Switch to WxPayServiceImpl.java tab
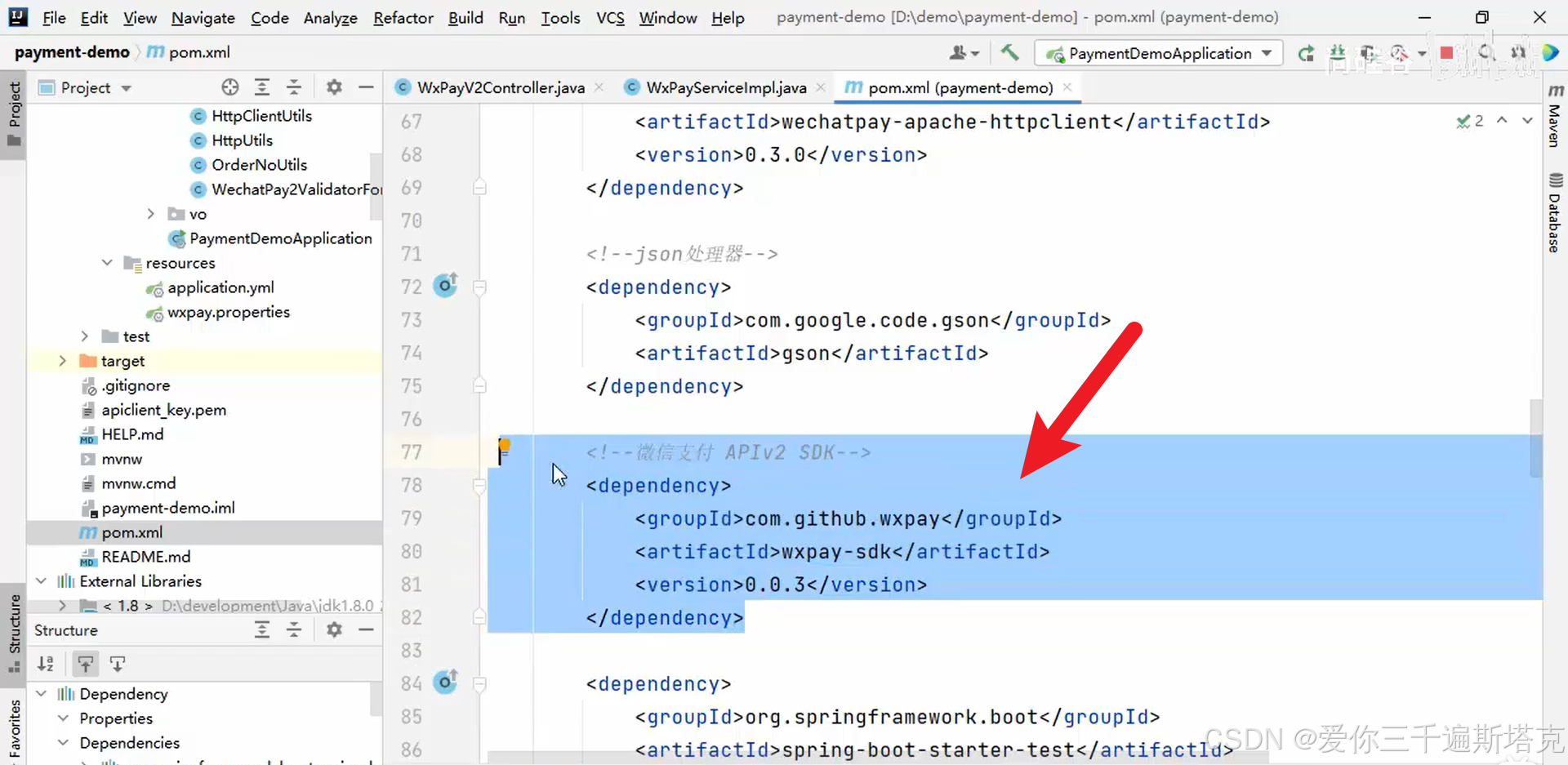 (725, 87)
